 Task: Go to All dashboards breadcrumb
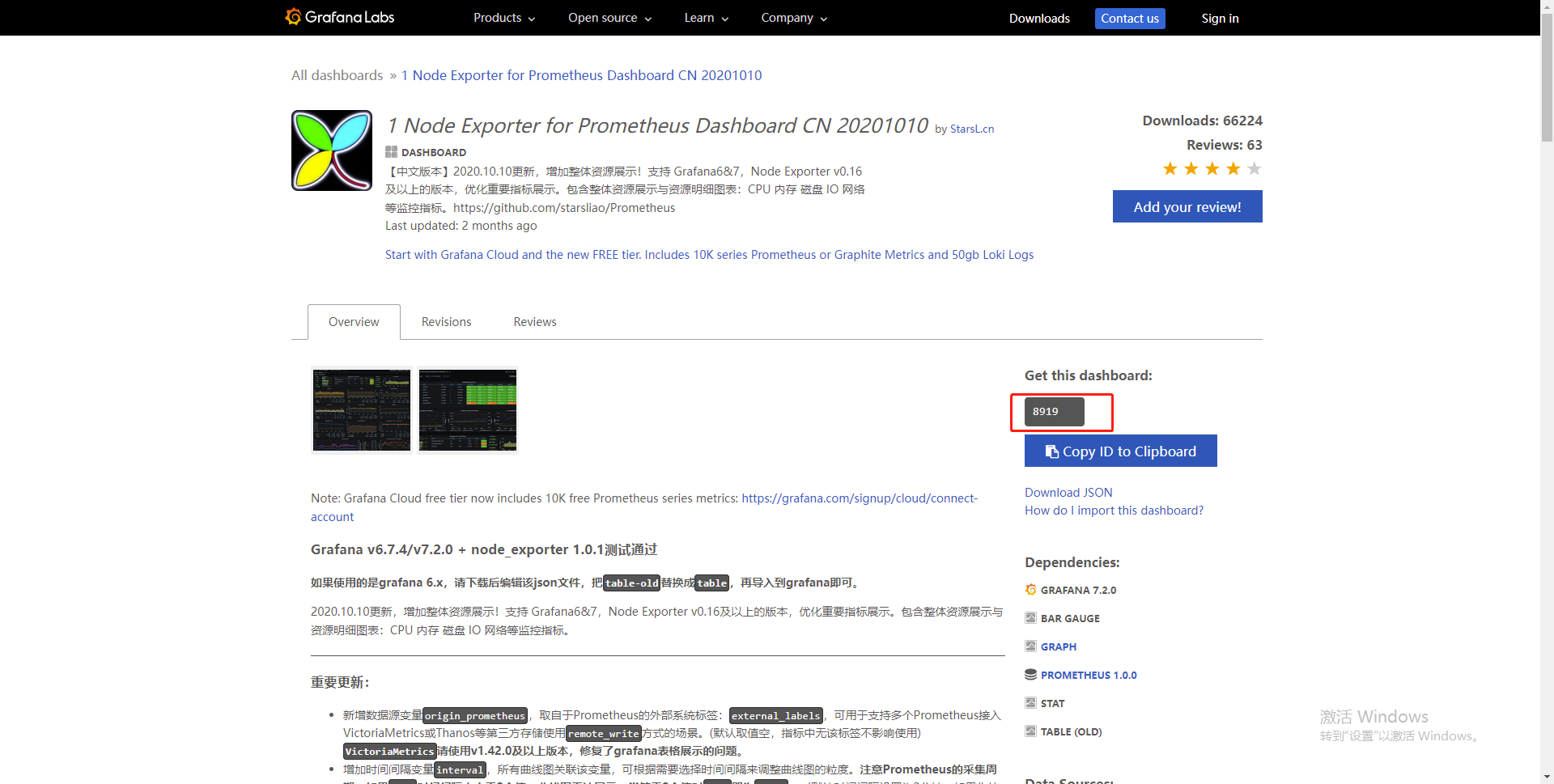(x=337, y=75)
